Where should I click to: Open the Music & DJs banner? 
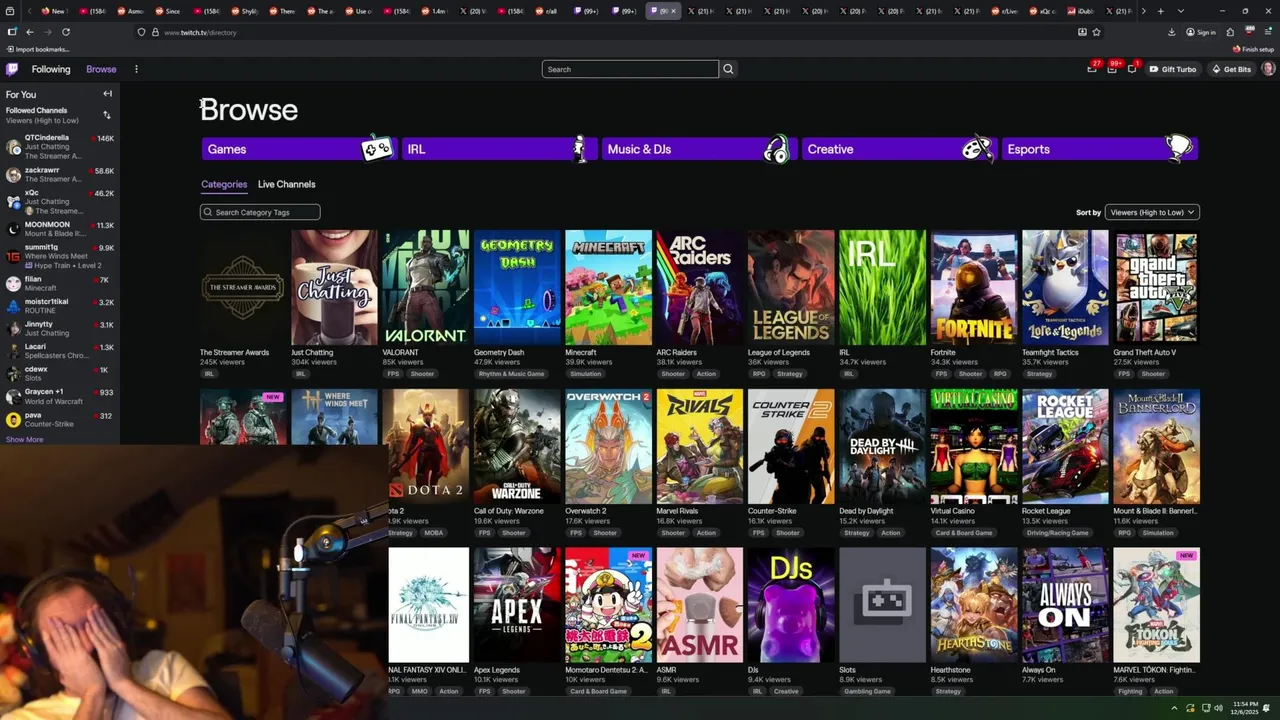tap(699, 149)
